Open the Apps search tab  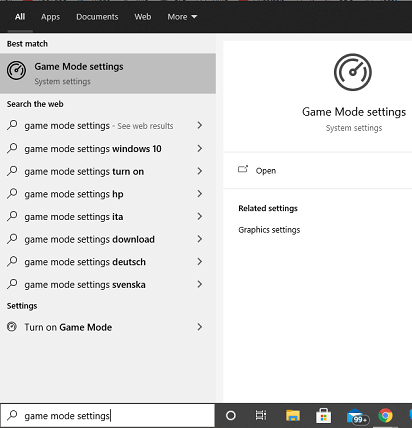[50, 17]
